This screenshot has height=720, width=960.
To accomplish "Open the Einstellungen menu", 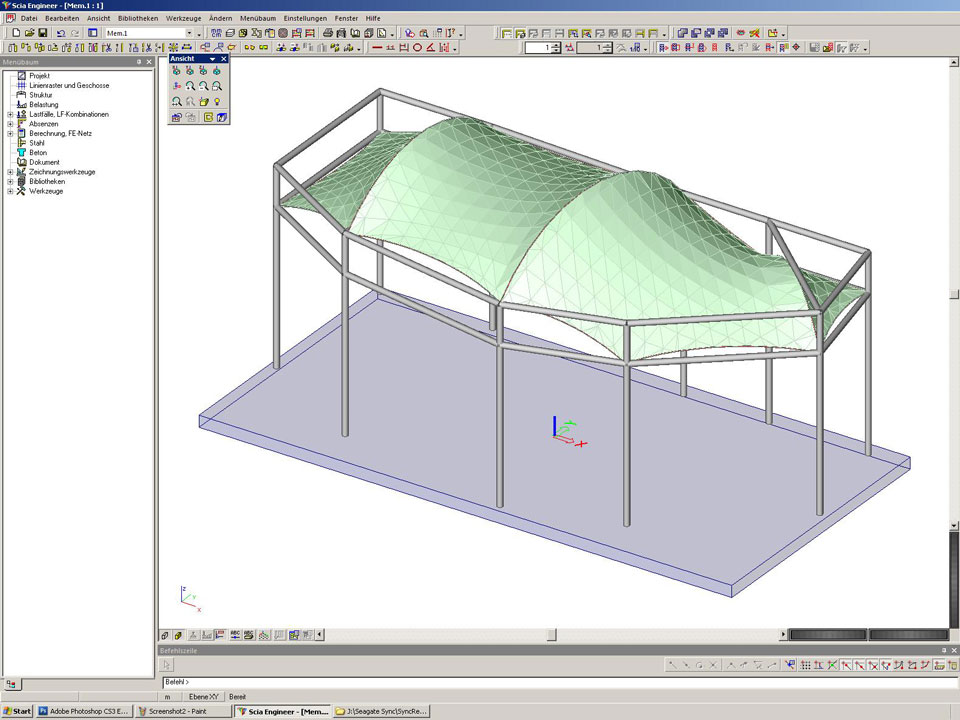I will click(304, 18).
